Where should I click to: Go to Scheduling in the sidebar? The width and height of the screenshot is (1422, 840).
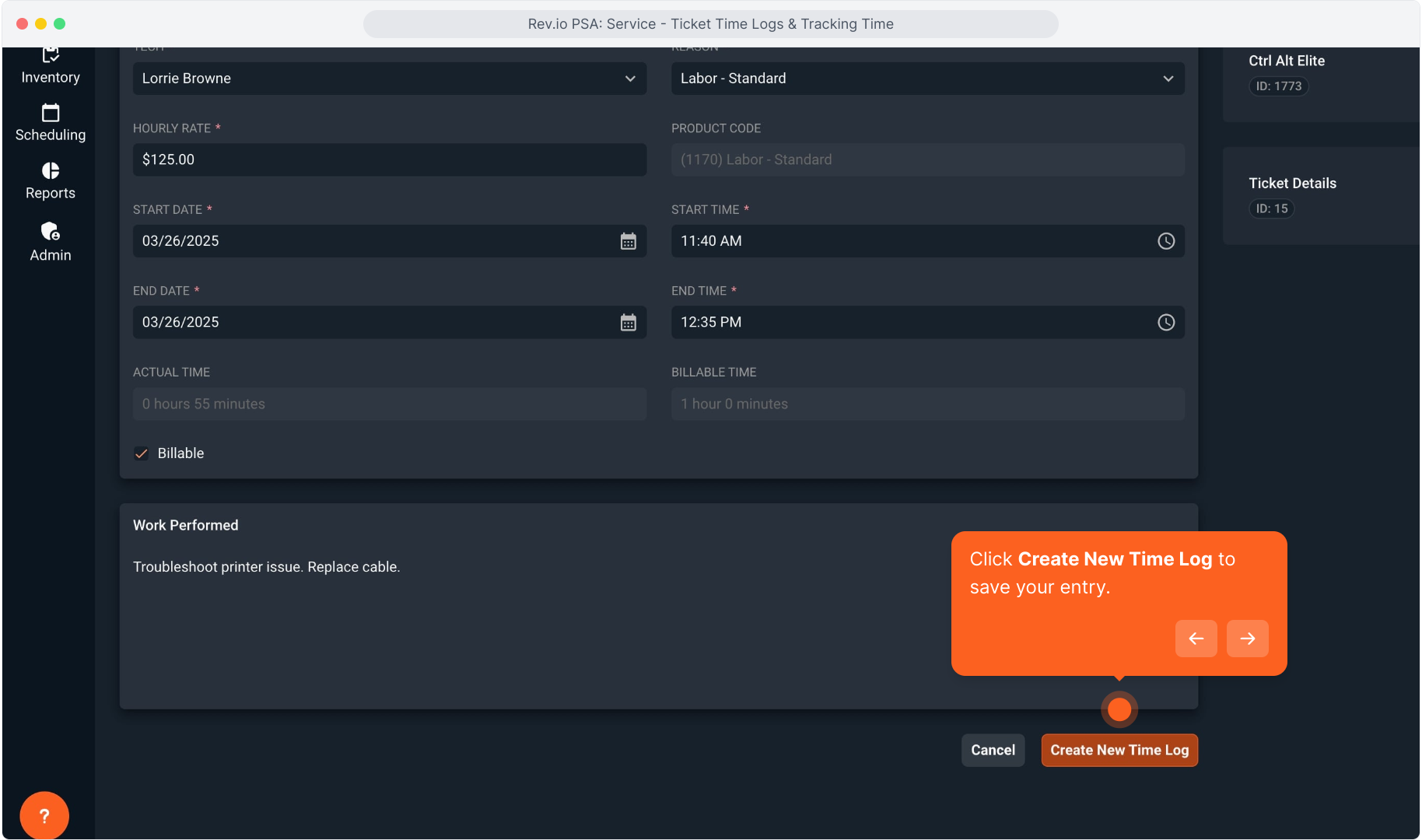pyautogui.click(x=51, y=124)
